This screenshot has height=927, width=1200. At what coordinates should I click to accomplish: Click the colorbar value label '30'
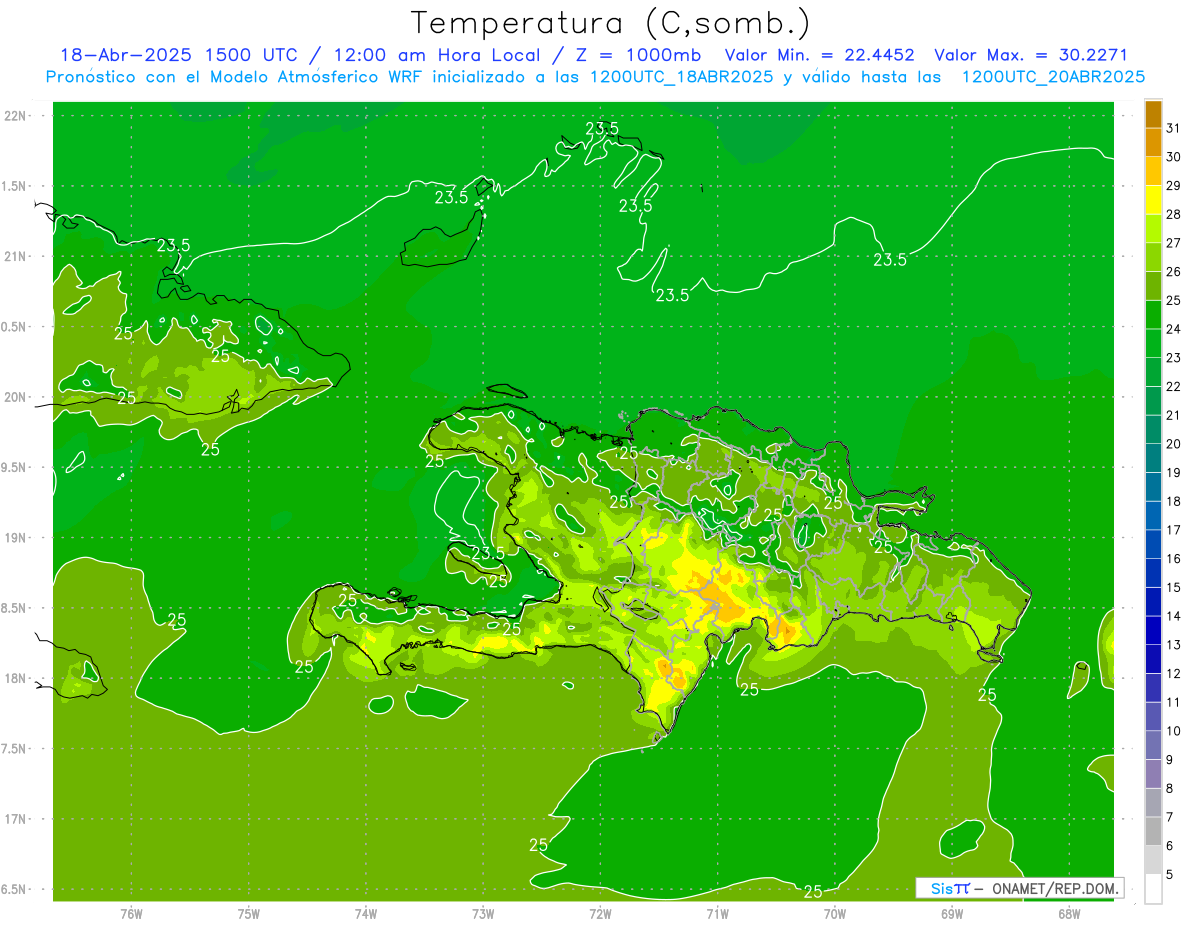point(1173,157)
